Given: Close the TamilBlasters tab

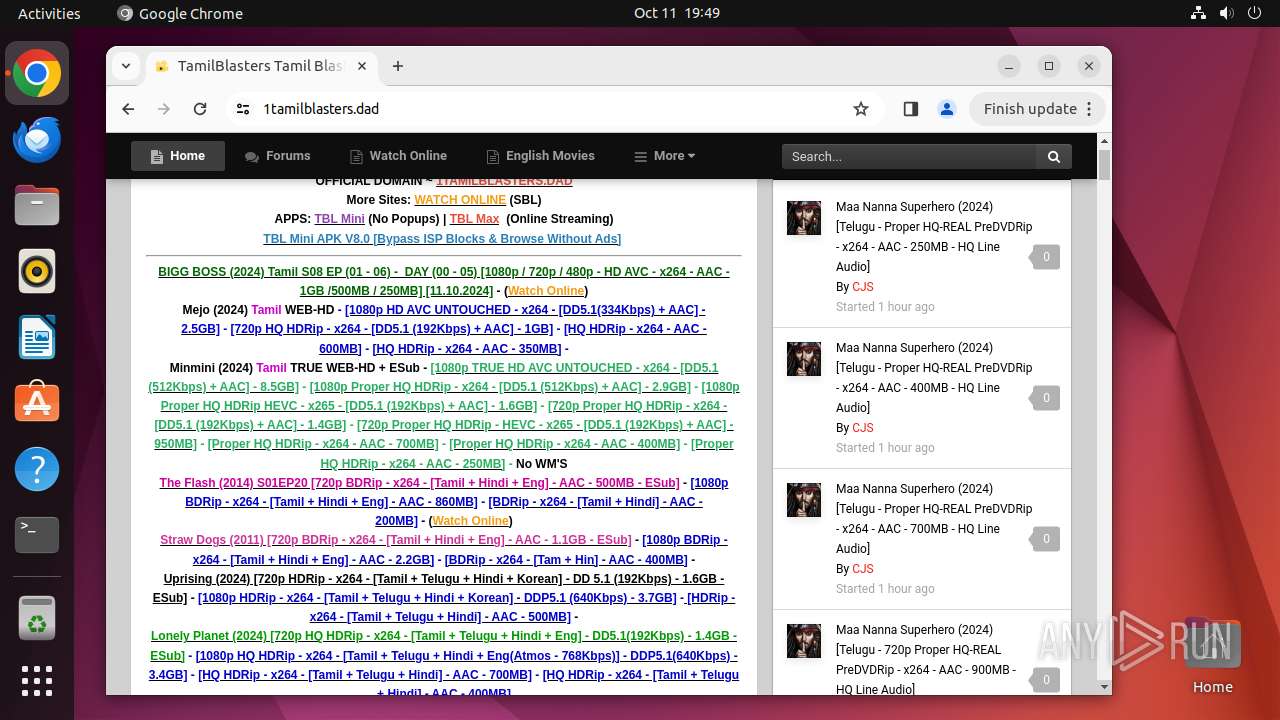Looking at the screenshot, I should (362, 66).
